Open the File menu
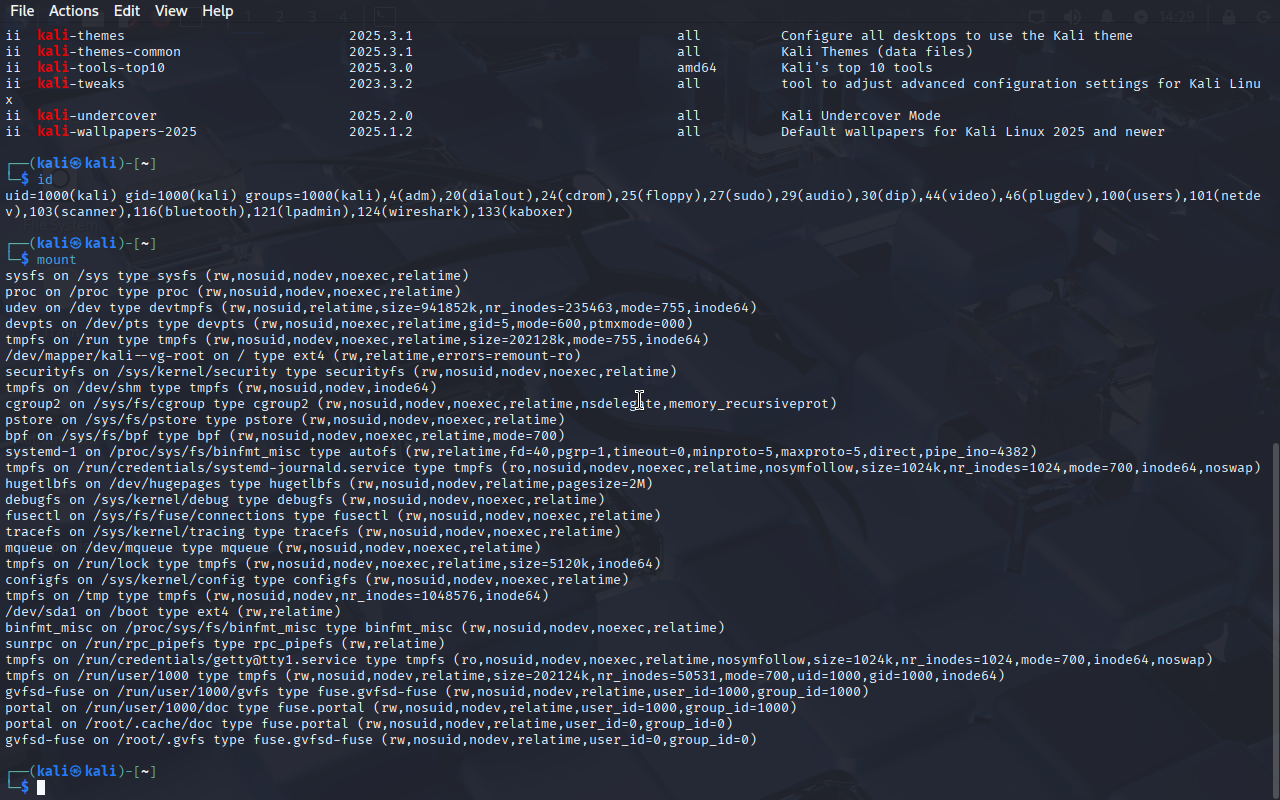Screen dimensions: 1280x800 tap(22, 11)
